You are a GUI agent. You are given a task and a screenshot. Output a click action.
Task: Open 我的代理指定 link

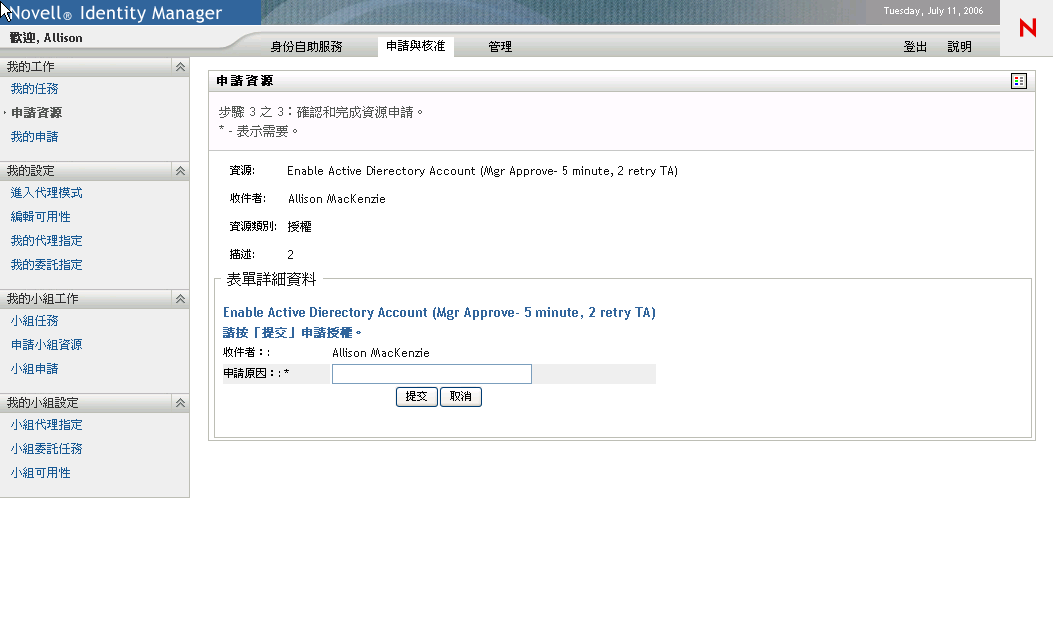[x=46, y=240]
